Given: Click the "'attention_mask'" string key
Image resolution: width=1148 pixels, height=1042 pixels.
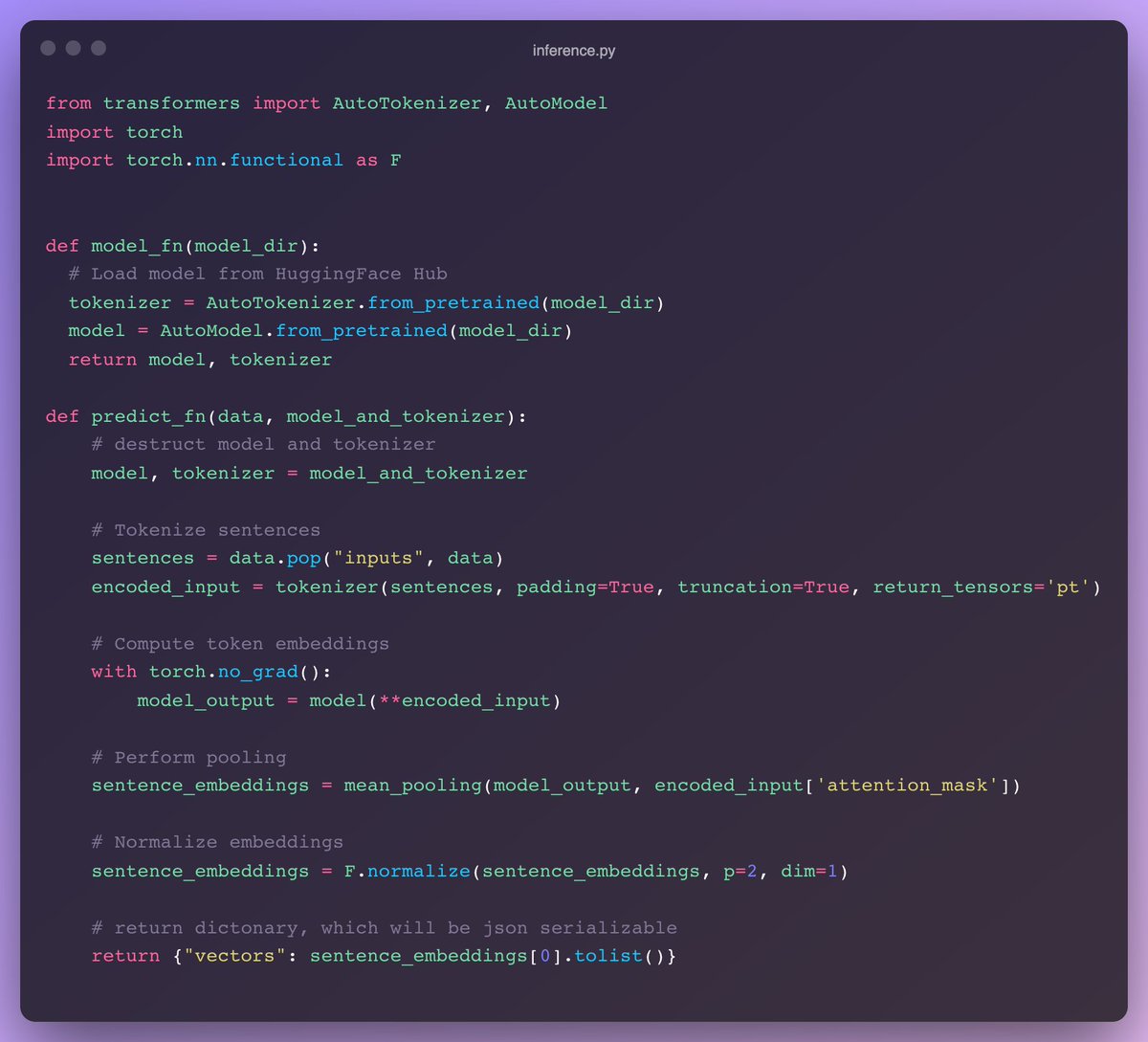Looking at the screenshot, I should point(907,786).
